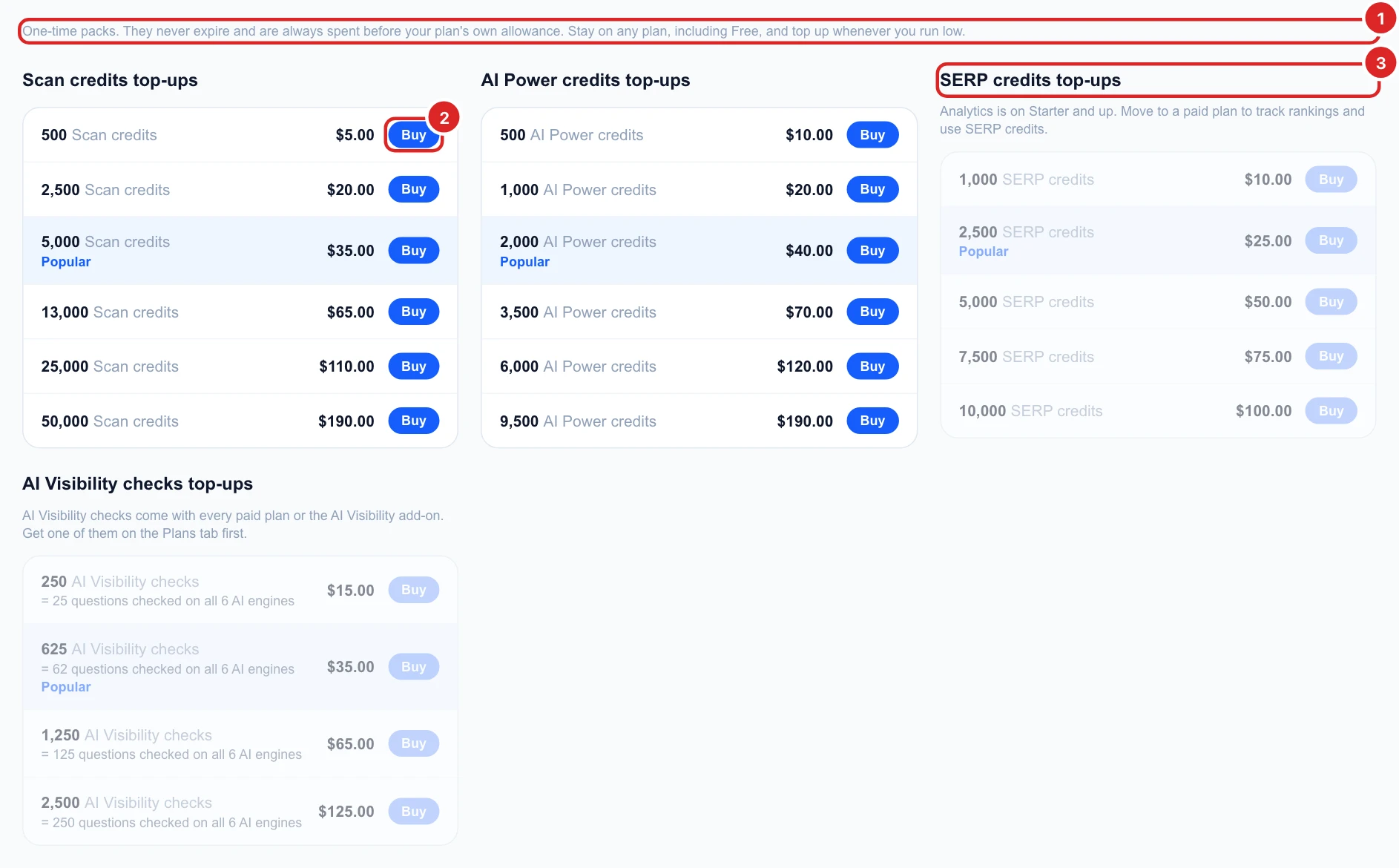
Task: Purchase 5,000 Scan credits for $35.00
Action: (413, 251)
